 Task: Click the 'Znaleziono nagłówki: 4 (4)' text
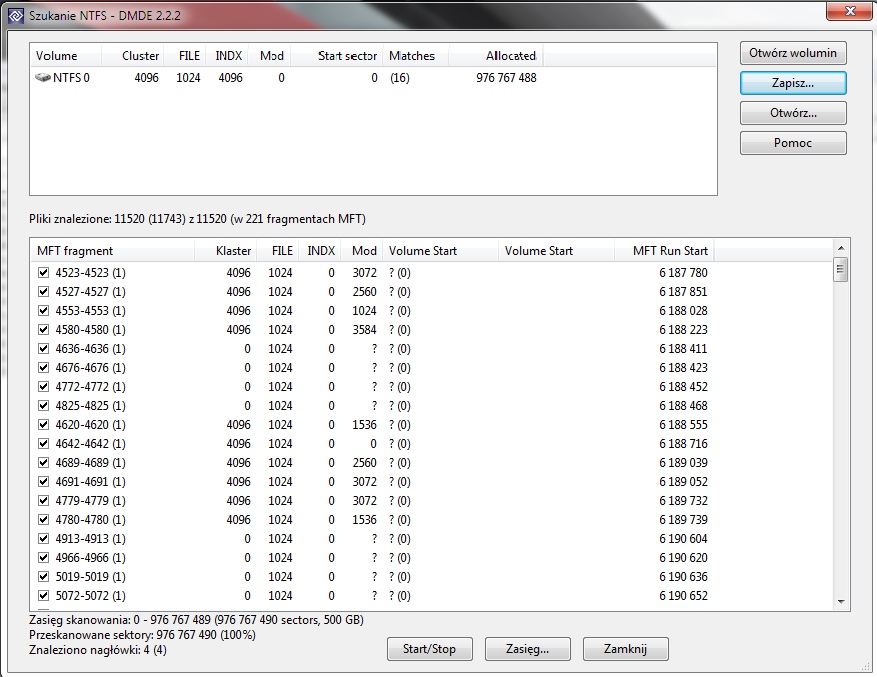coord(98,650)
